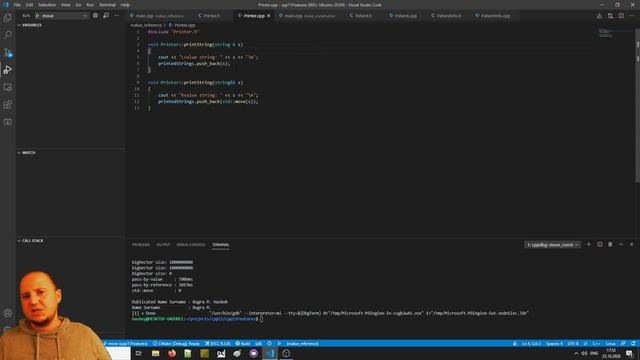
Task: Open the Edit menu
Action: point(29,5)
